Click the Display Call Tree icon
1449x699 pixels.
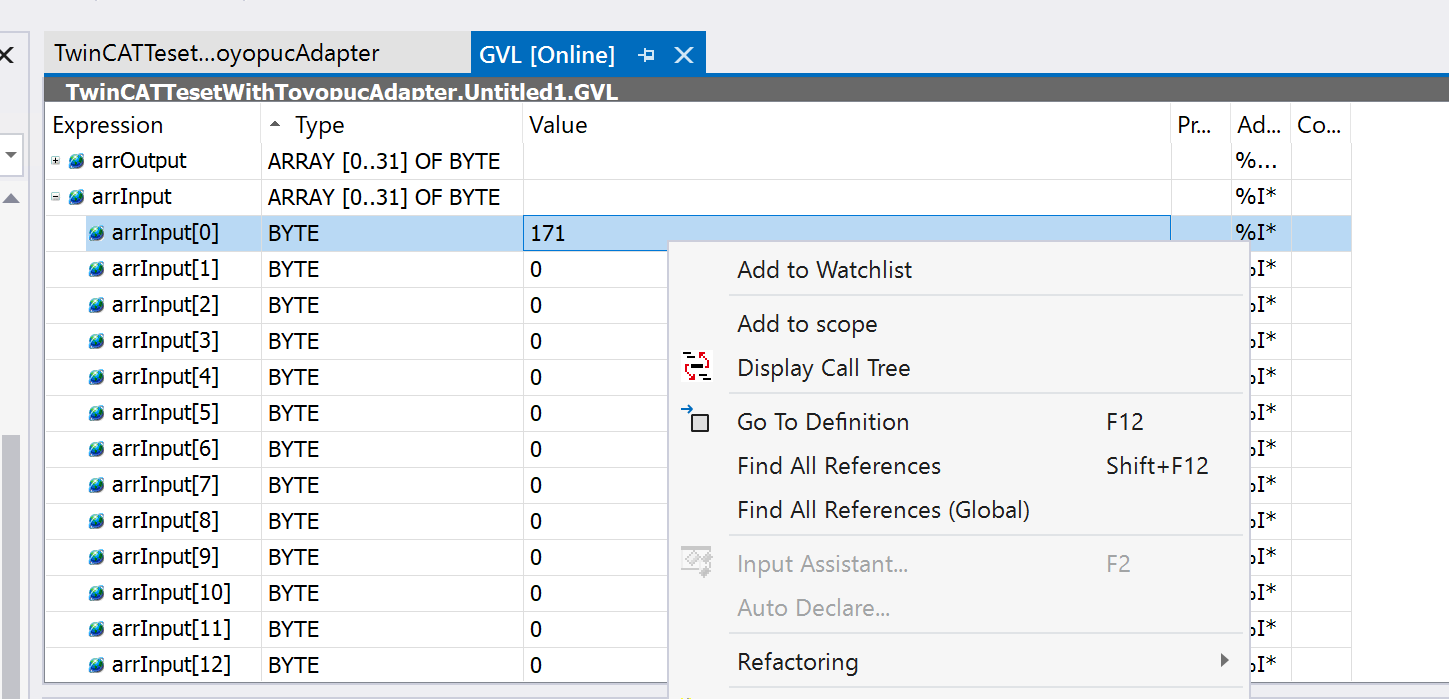697,367
